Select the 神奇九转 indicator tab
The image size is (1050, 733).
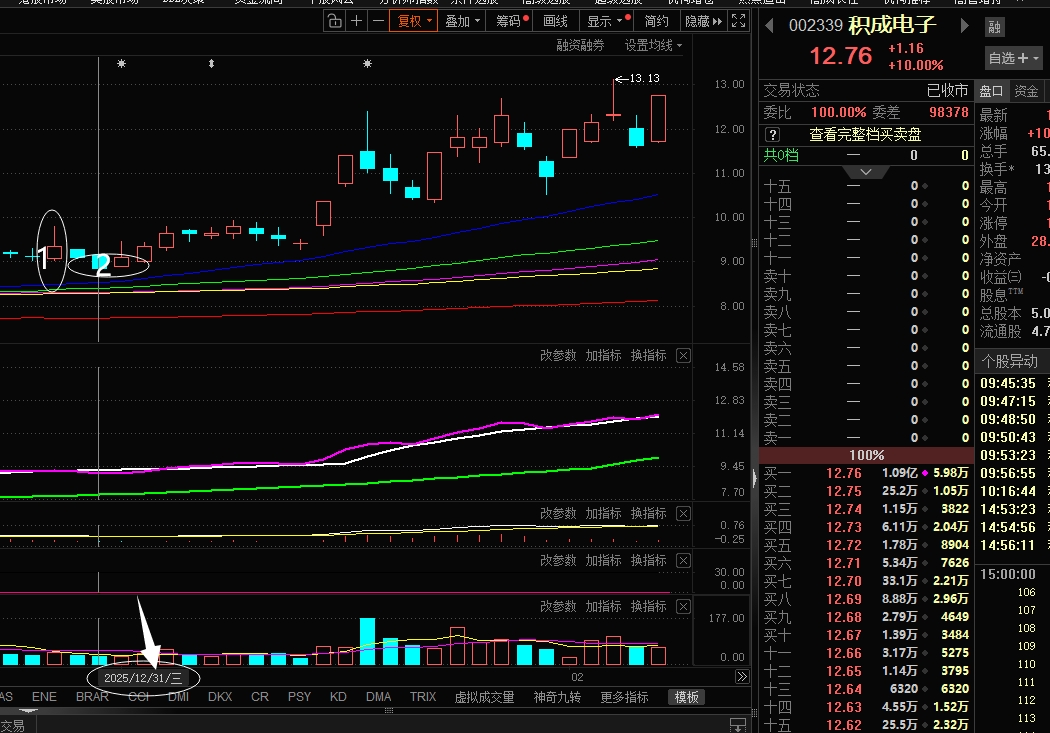557,698
